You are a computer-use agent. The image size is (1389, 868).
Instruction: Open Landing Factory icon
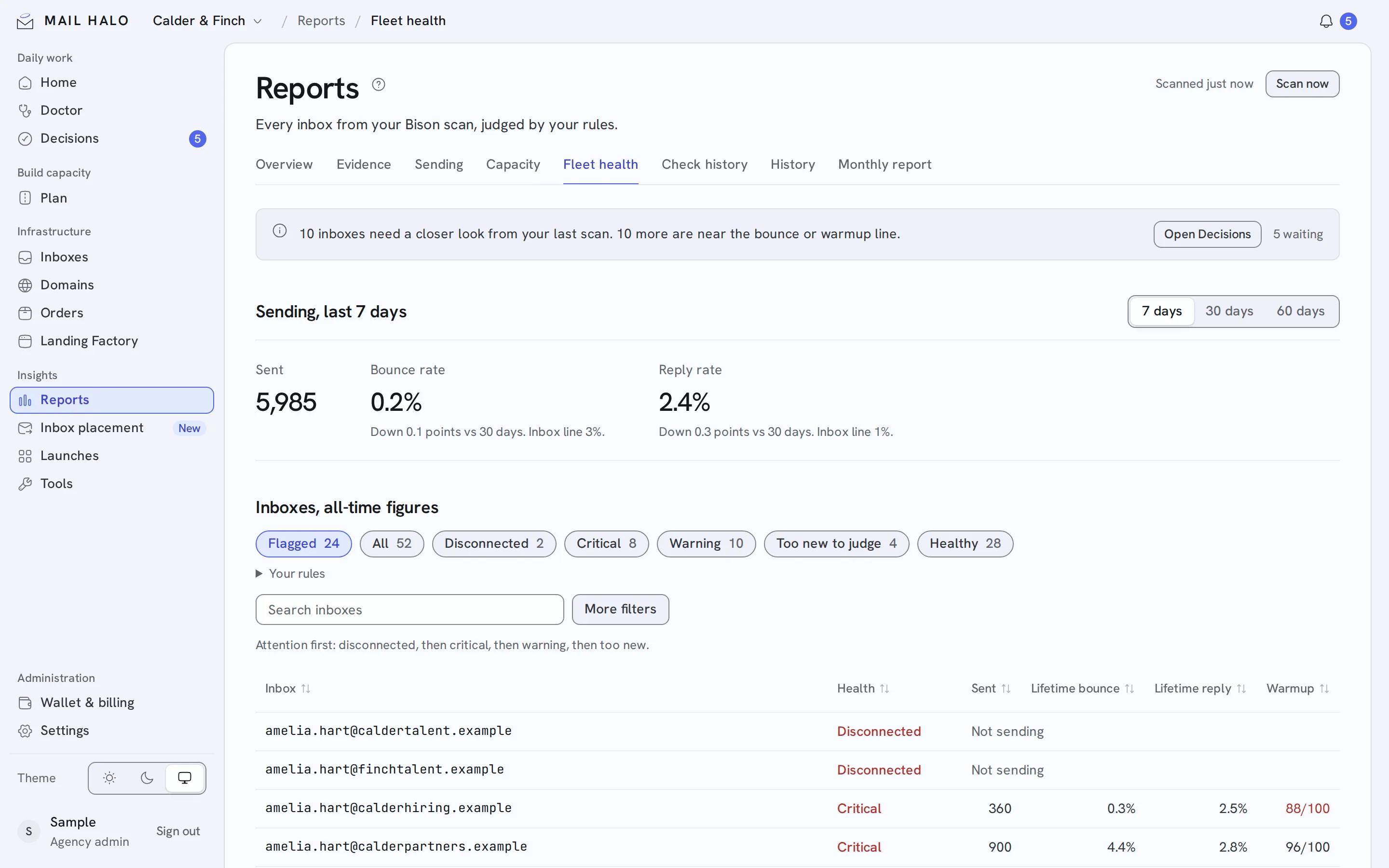(x=25, y=341)
